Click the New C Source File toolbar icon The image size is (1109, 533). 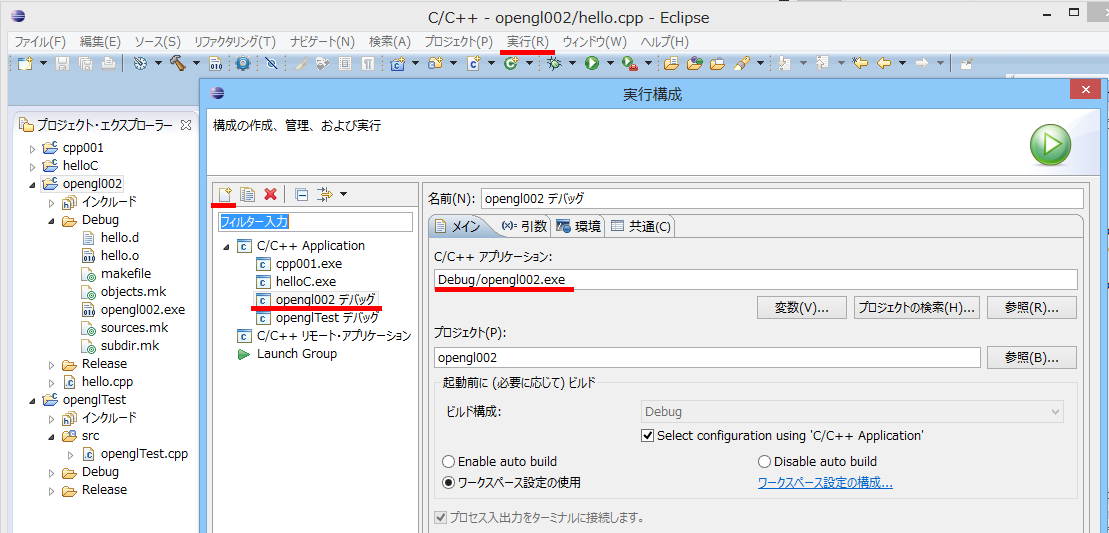click(473, 64)
